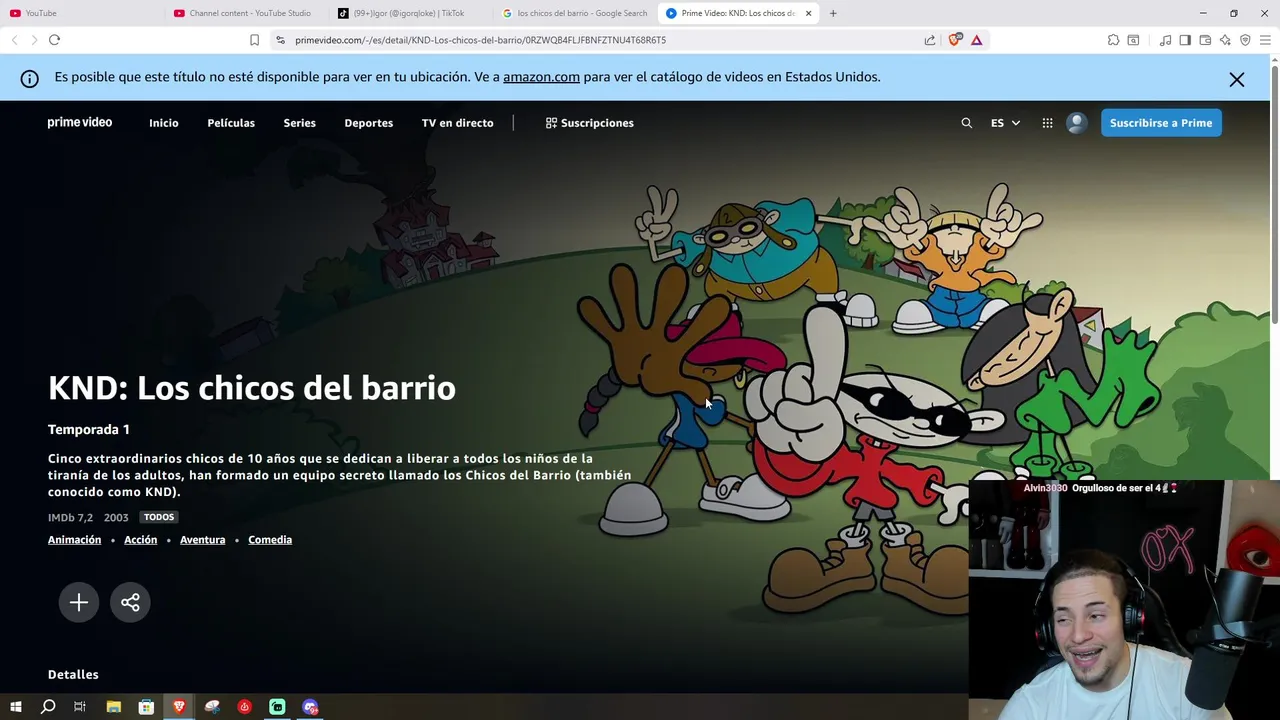Image resolution: width=1280 pixels, height=720 pixels.
Task: Add title to watchlist with plus button
Action: (x=79, y=602)
